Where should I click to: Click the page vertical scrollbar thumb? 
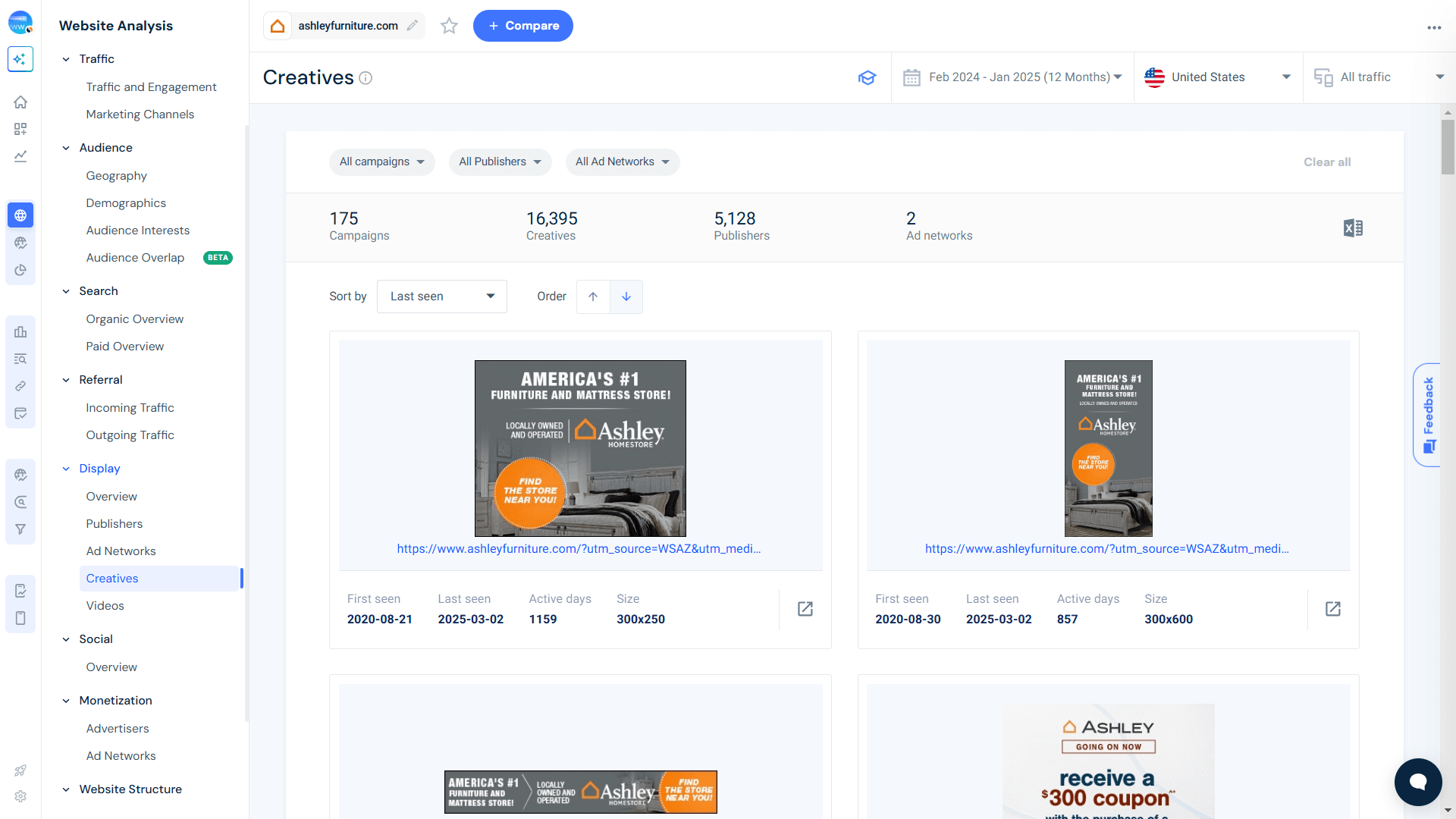(1448, 146)
